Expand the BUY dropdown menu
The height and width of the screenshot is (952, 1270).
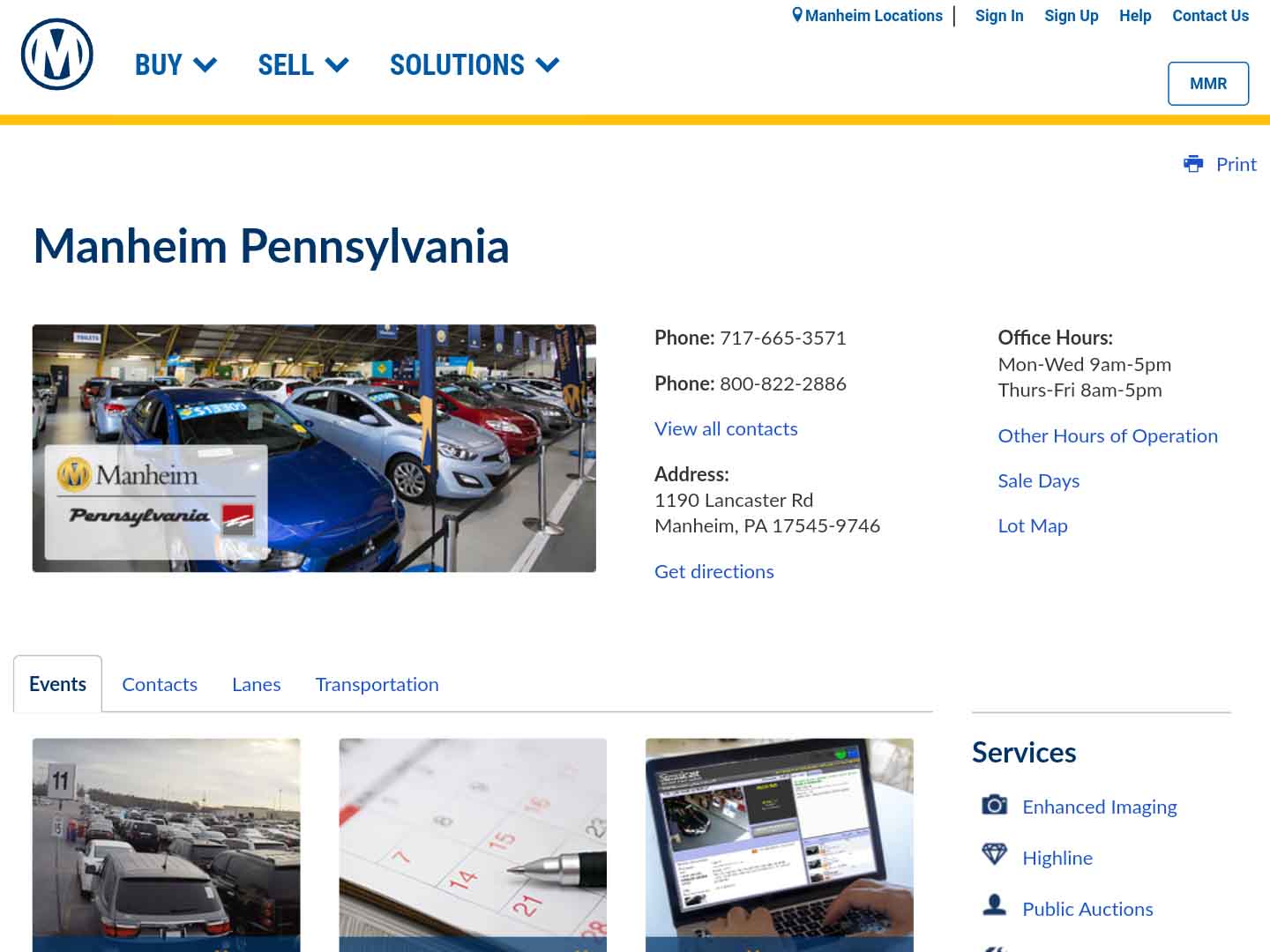tap(176, 64)
